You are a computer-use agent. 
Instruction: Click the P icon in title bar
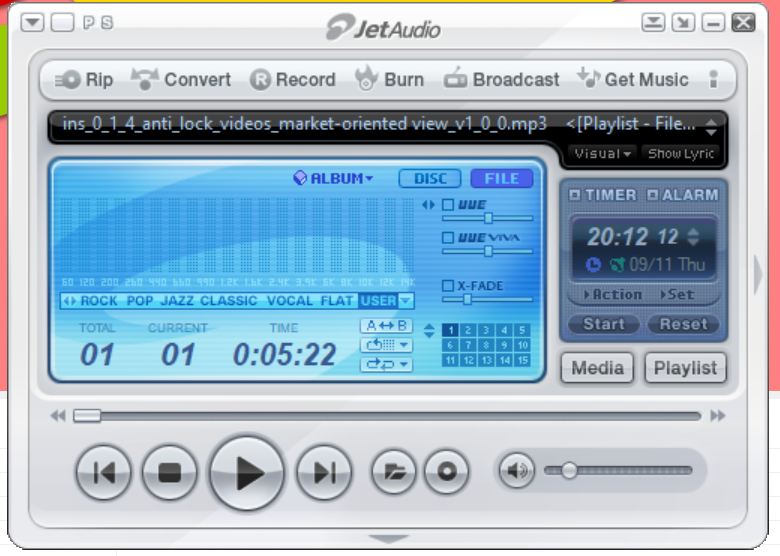pyautogui.click(x=89, y=22)
